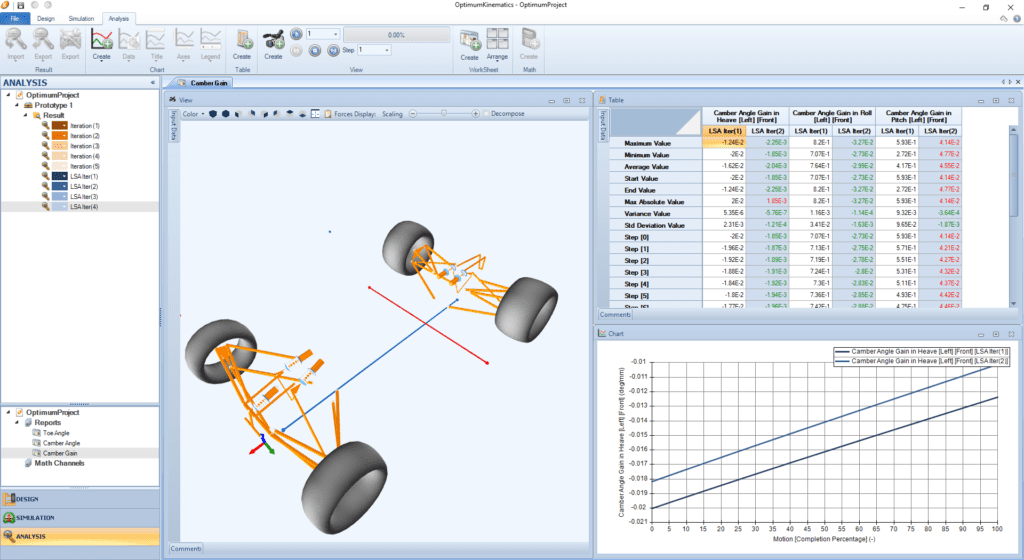Image resolution: width=1024 pixels, height=560 pixels.
Task: Toggle the LSA Iter(1) result color swatch dropdown
Action: click(59, 176)
